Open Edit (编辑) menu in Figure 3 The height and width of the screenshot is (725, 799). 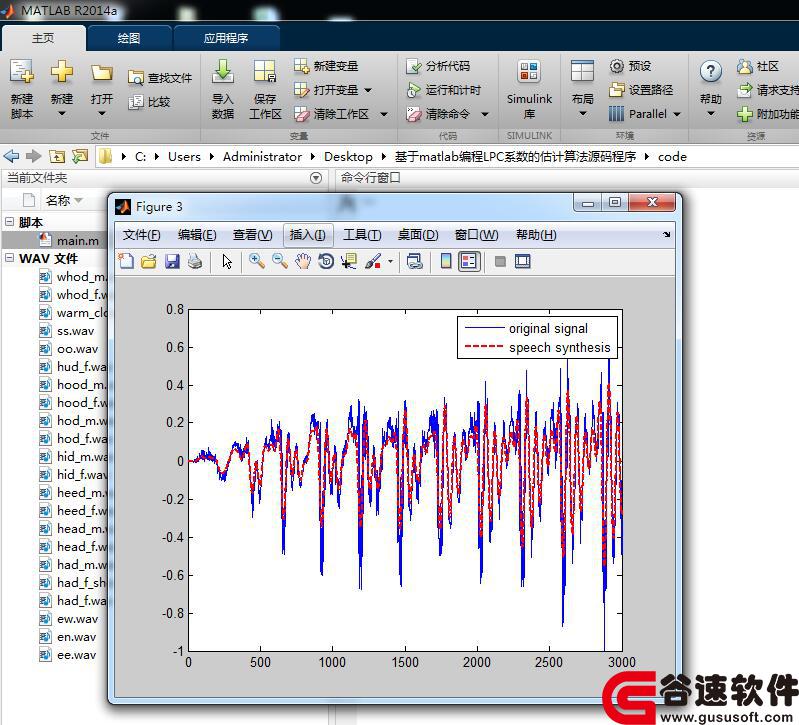[x=197, y=235]
